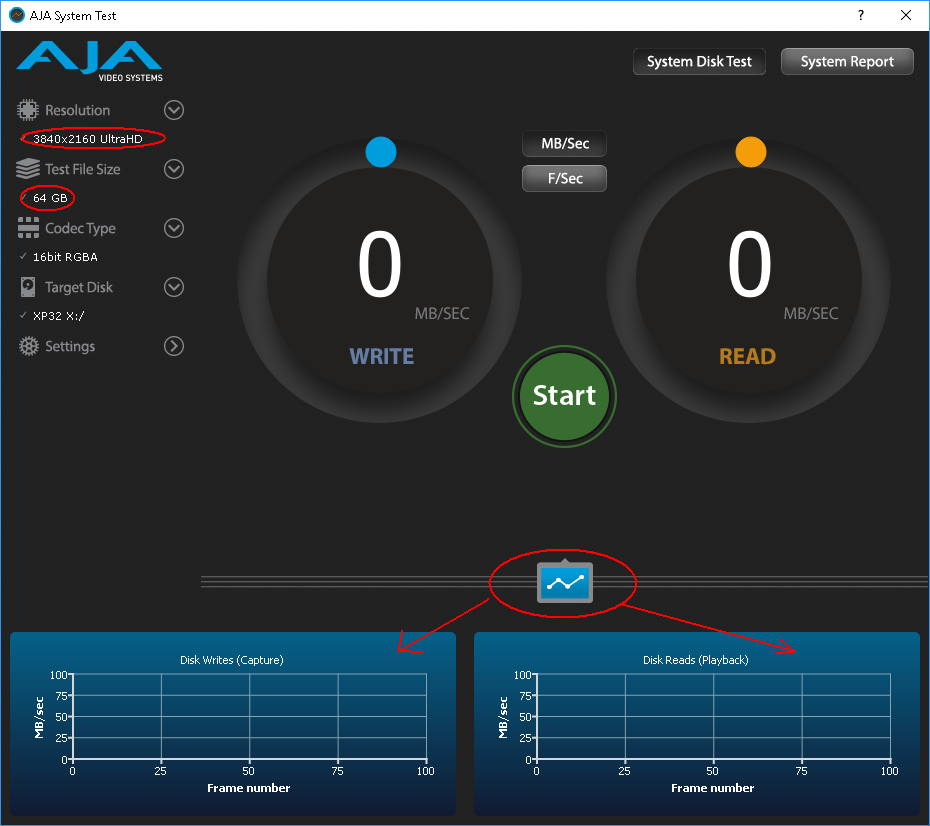Close the AJA System Test window
This screenshot has height=826, width=930.
906,15
